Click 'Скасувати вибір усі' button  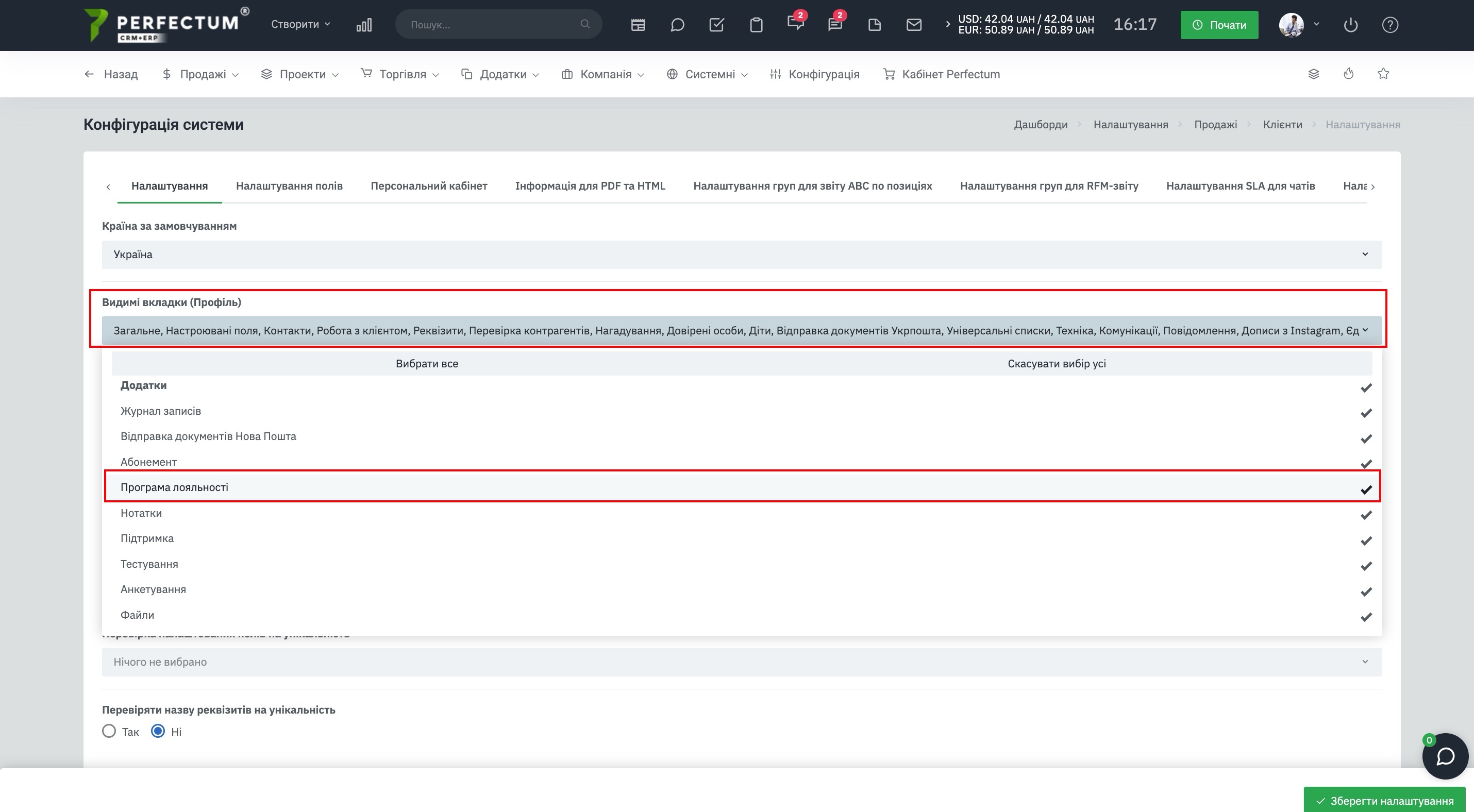tap(1057, 364)
